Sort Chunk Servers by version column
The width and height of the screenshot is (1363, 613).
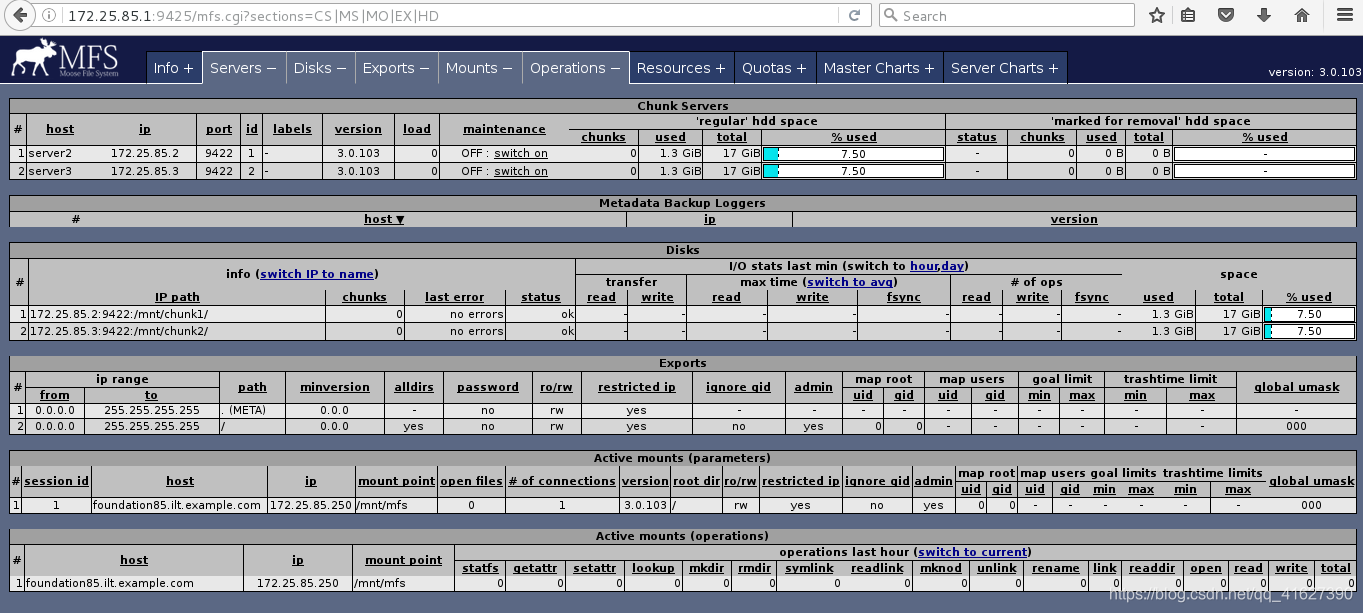358,129
